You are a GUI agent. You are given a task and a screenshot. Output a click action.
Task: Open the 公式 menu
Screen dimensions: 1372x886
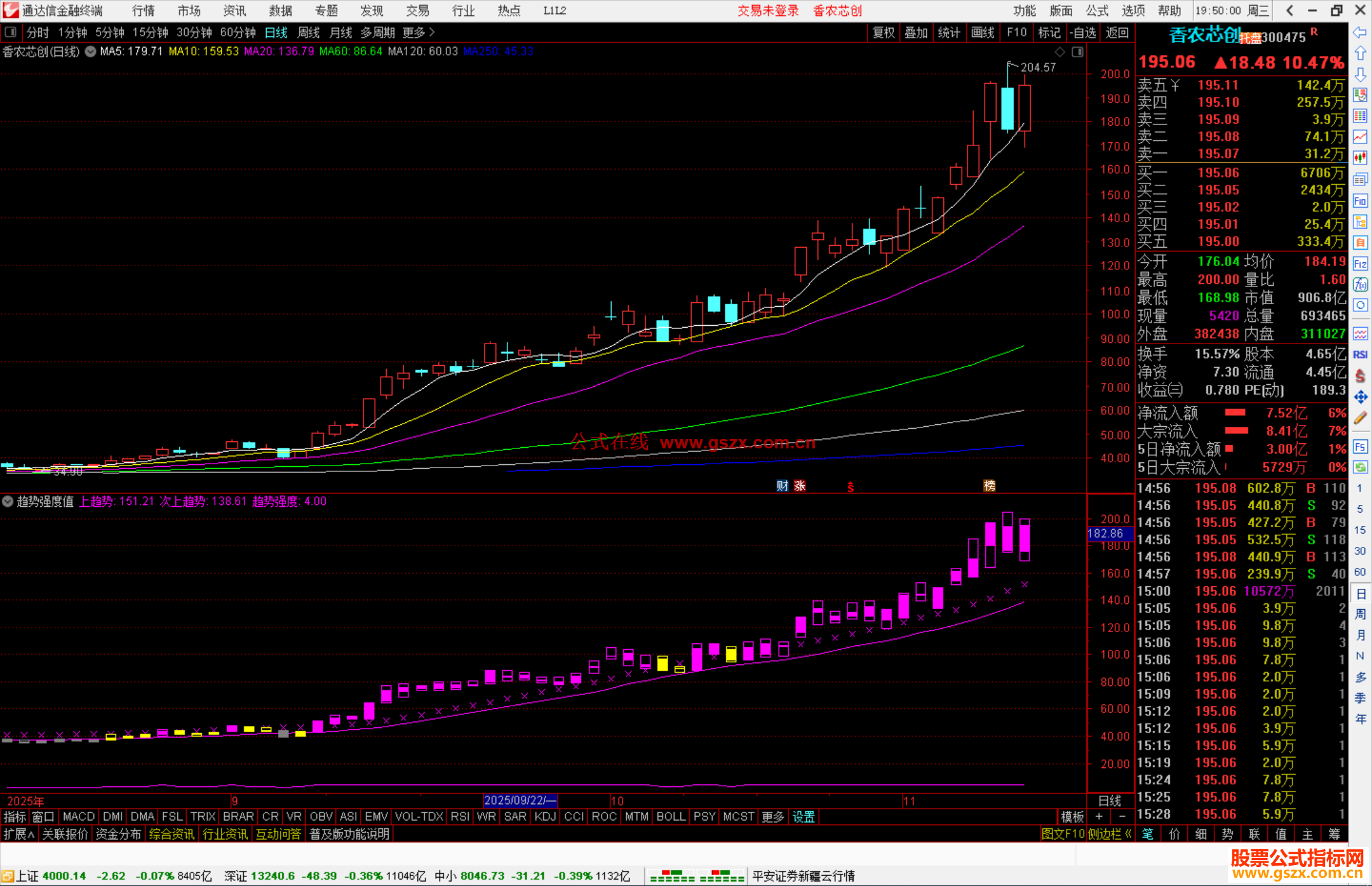(1097, 11)
